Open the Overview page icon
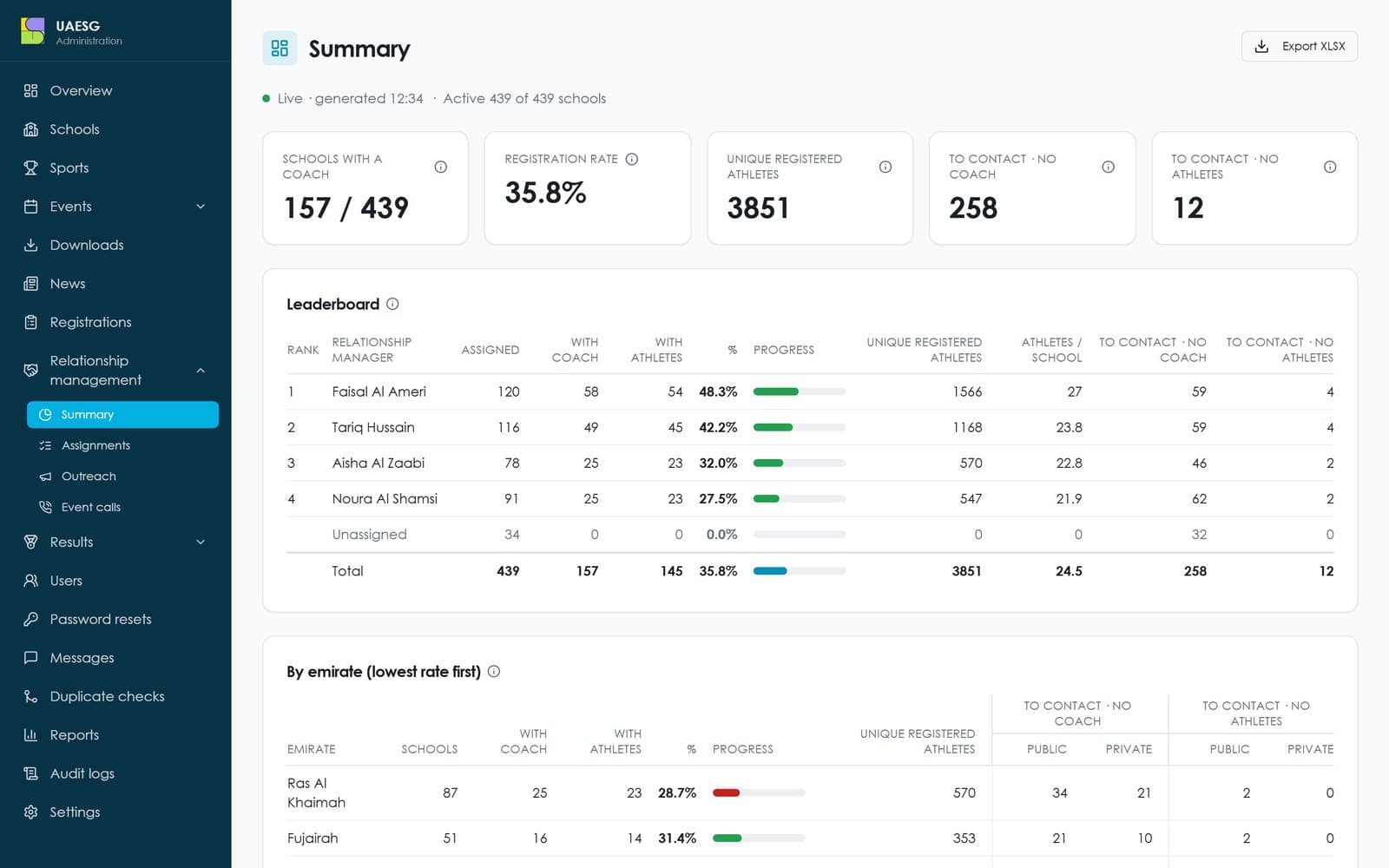Screen dimensions: 1389x868 pos(31,90)
